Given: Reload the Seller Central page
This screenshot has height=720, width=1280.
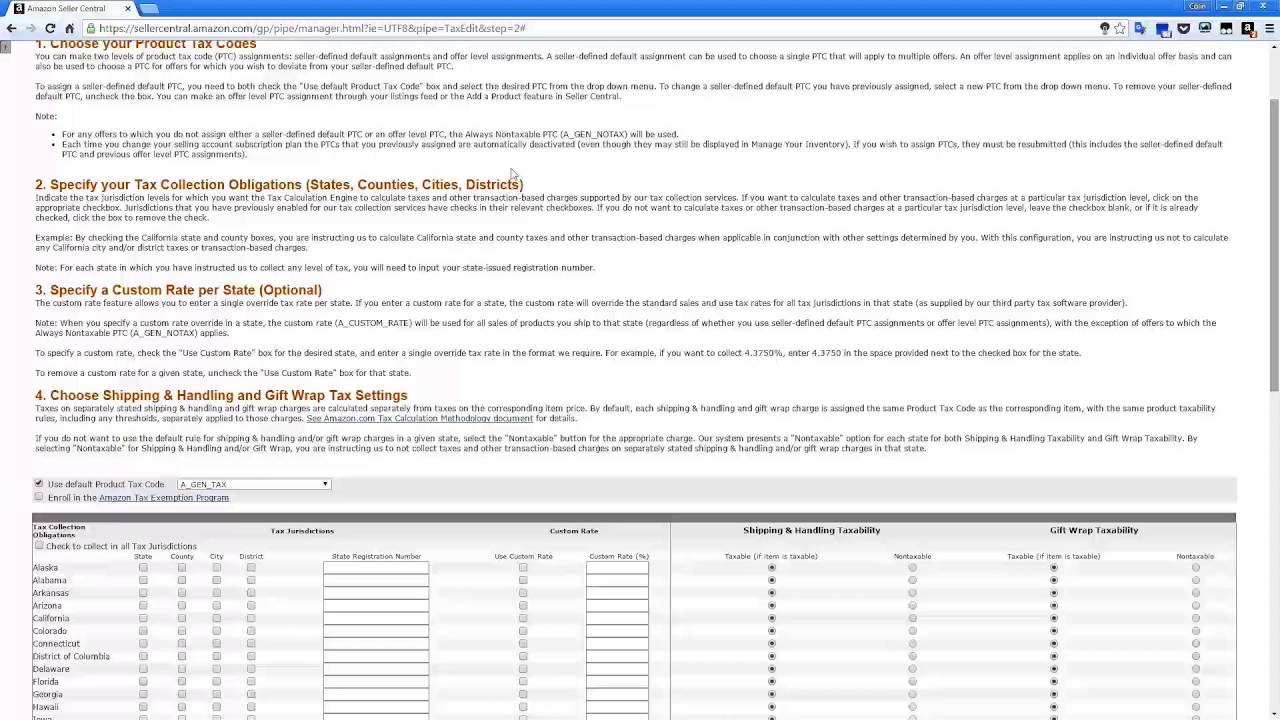Looking at the screenshot, I should coord(50,28).
